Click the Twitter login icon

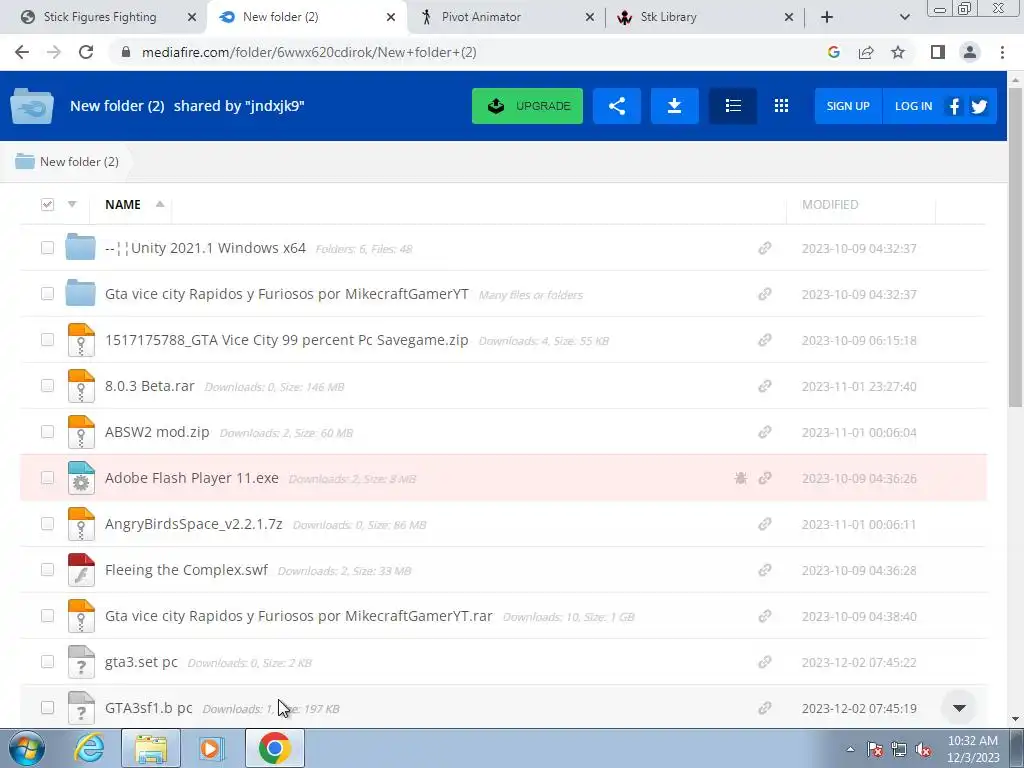pos(978,106)
